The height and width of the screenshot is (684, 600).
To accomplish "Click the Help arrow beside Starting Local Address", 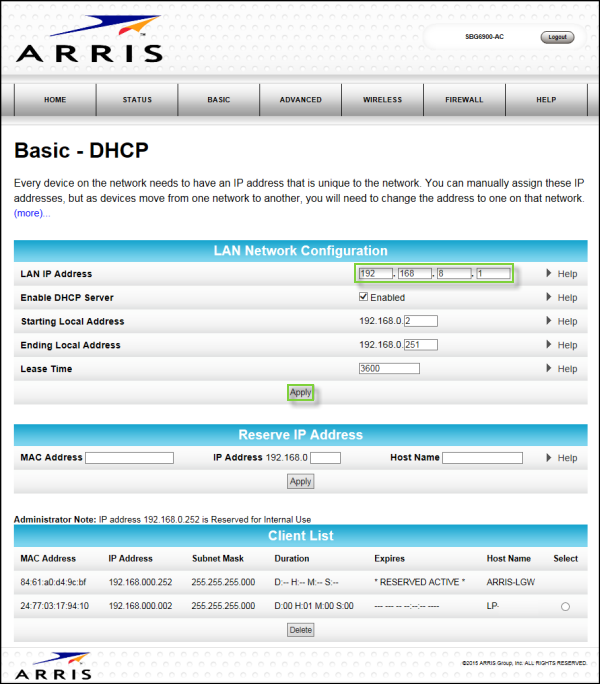I will (x=549, y=322).
